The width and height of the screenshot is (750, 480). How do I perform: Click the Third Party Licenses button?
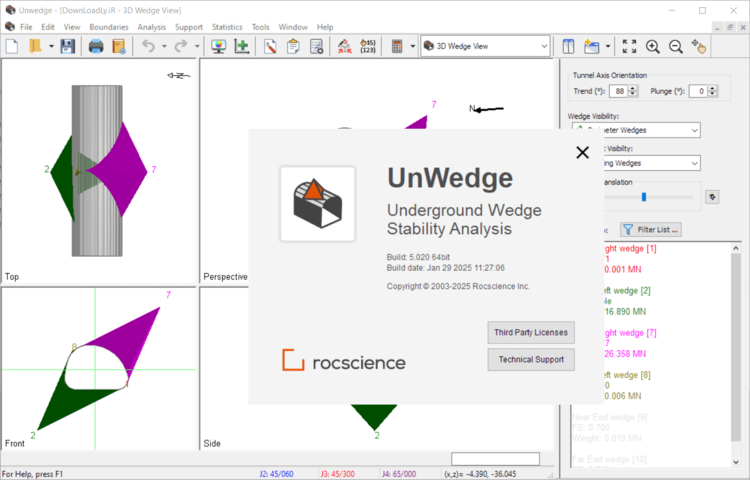point(531,332)
